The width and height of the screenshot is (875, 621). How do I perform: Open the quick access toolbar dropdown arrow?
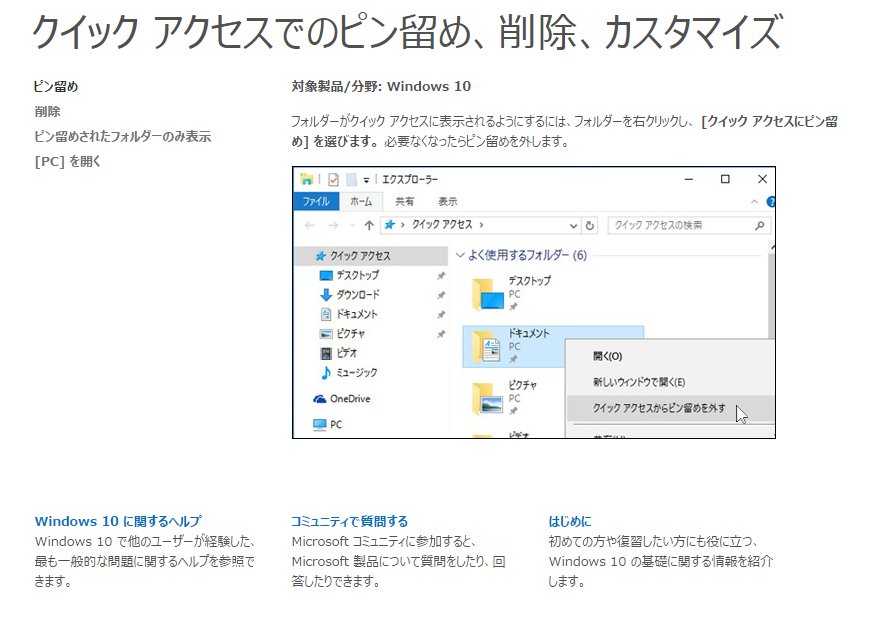tap(366, 180)
